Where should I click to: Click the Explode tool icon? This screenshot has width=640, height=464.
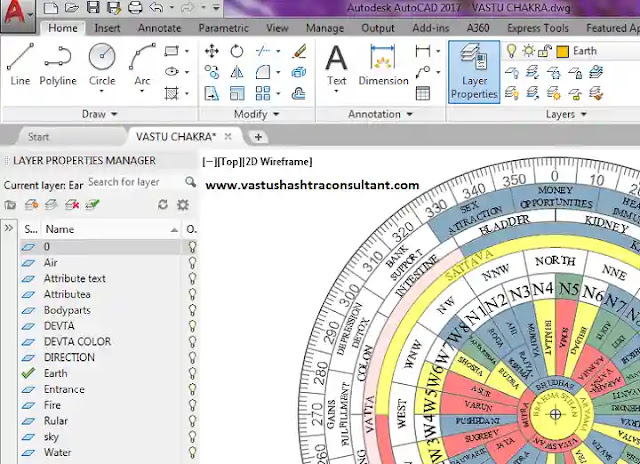pyautogui.click(x=299, y=72)
